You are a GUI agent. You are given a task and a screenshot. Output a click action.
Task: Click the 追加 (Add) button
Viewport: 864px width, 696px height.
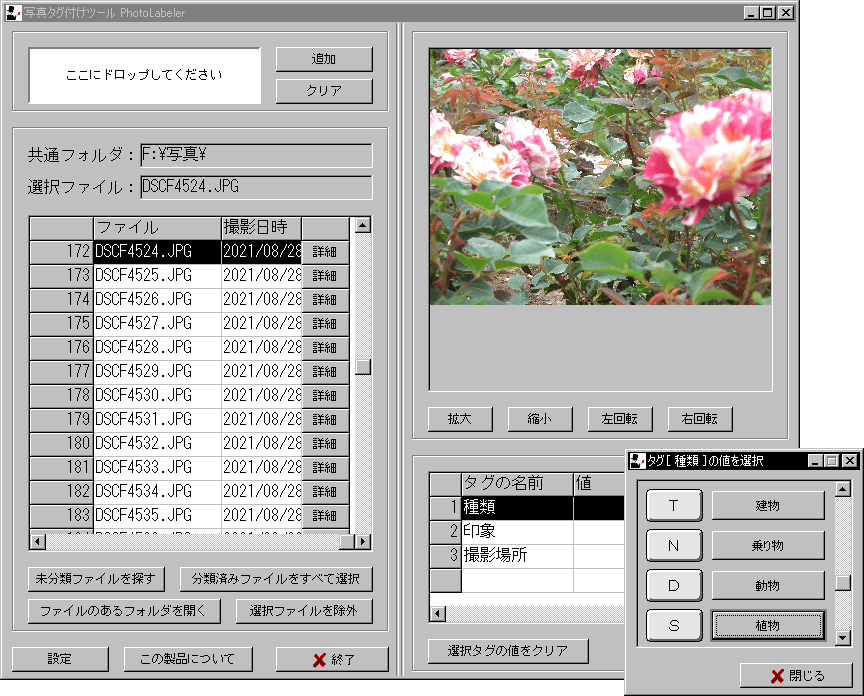[x=324, y=59]
